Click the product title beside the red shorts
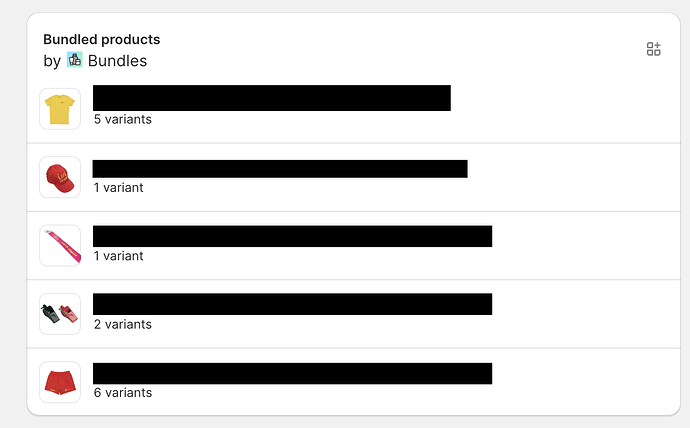 point(292,373)
